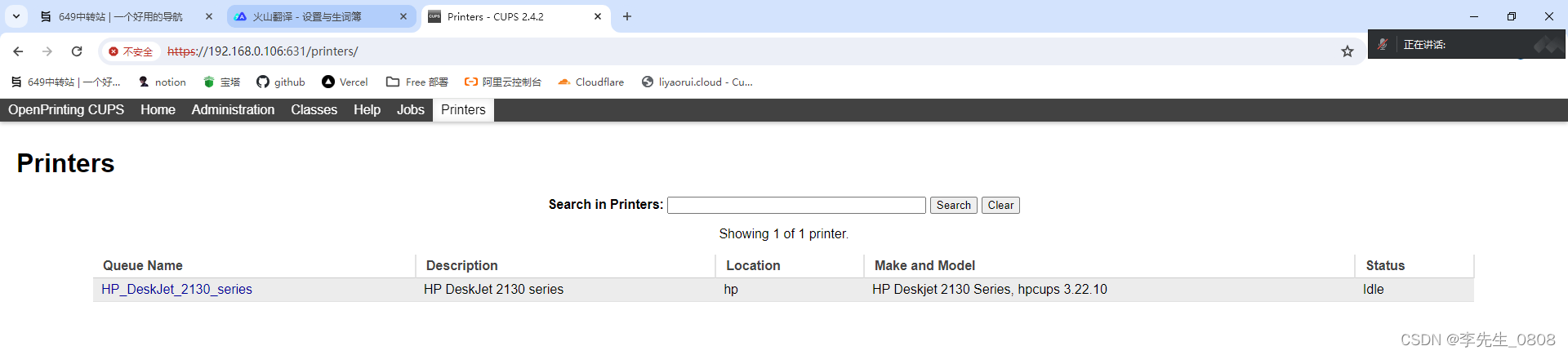
Task: Open new browser tab with plus button
Action: (x=627, y=16)
